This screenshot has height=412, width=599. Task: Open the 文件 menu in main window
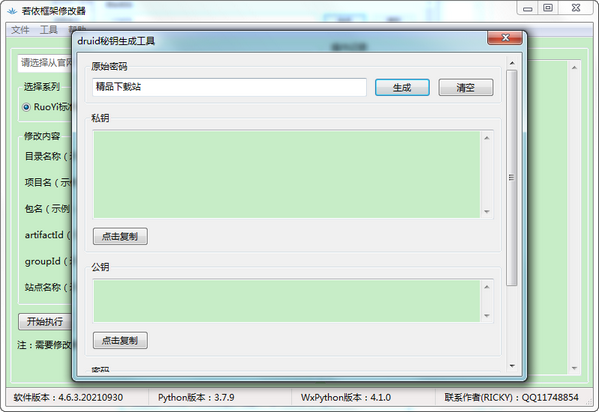20,30
